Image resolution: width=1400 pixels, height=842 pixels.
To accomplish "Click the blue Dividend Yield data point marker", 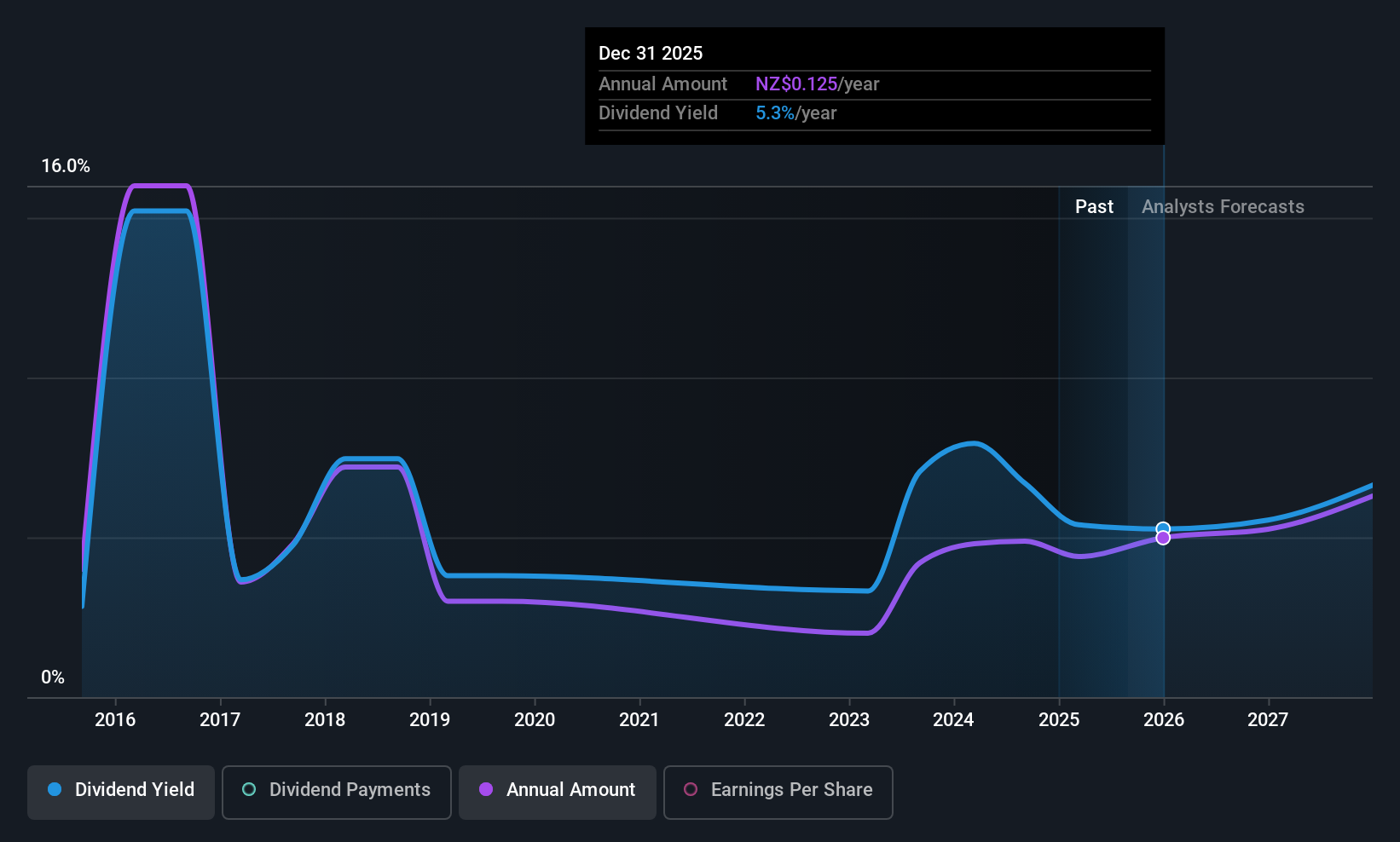I will pos(1163,528).
